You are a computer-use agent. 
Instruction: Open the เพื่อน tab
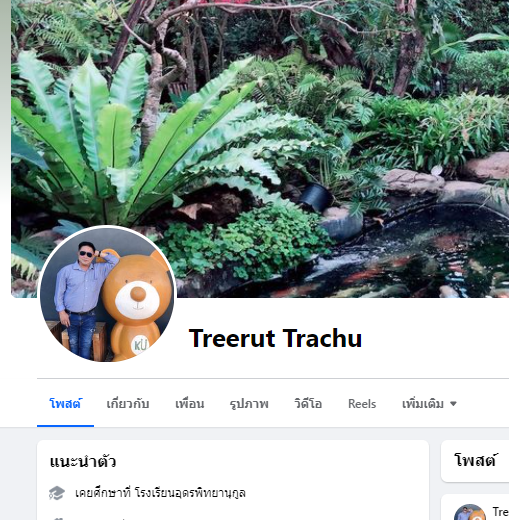click(190, 404)
